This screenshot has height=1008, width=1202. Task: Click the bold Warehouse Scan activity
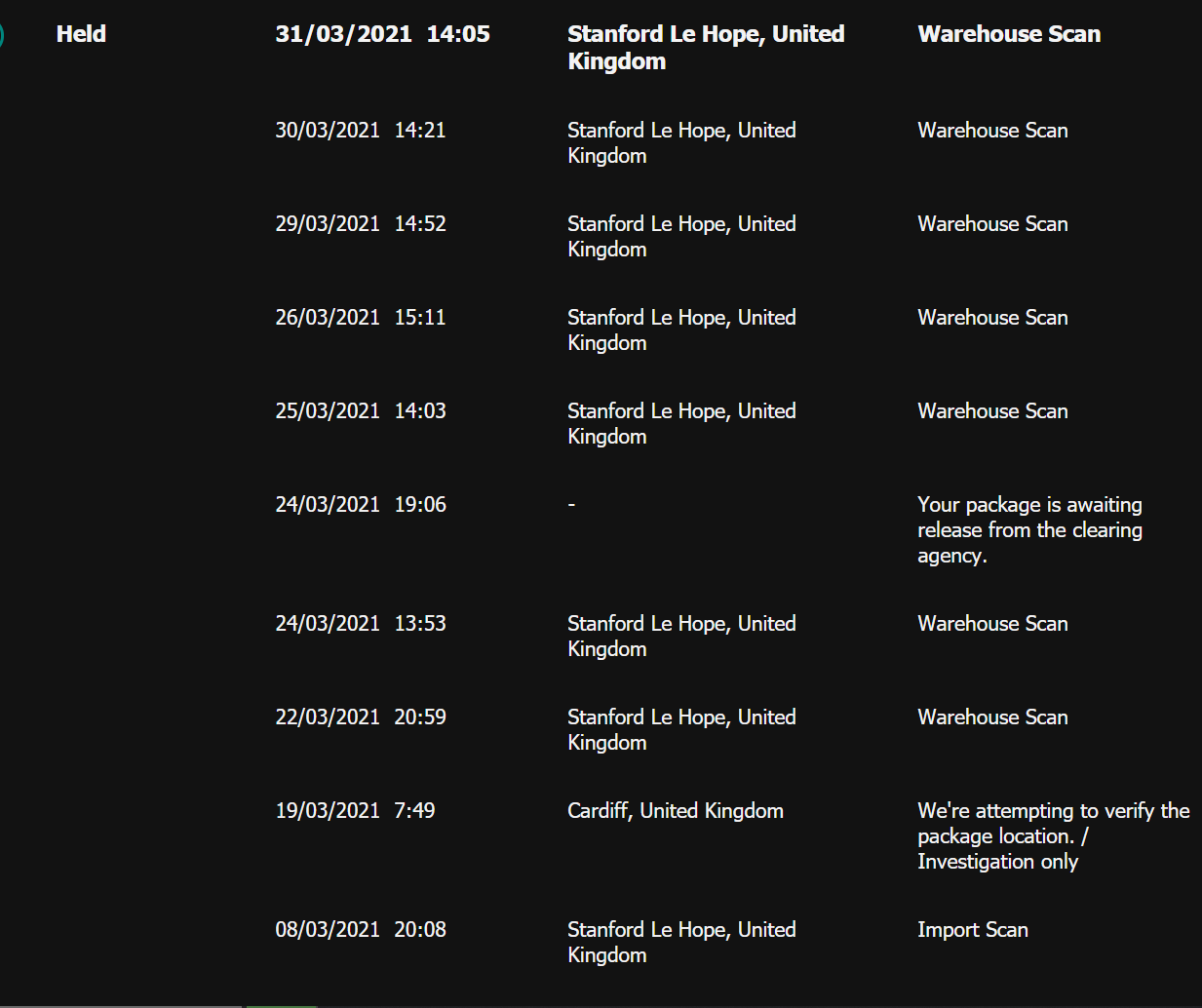1009,34
